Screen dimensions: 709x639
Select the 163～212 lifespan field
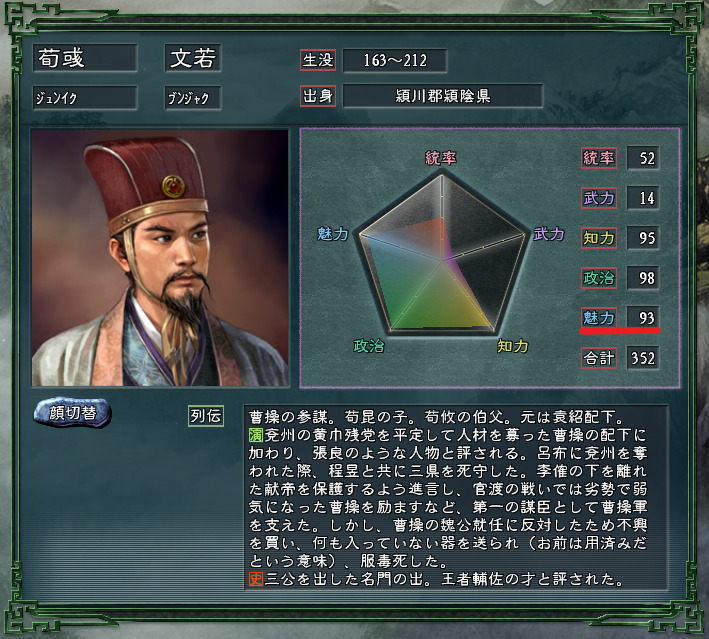click(395, 61)
